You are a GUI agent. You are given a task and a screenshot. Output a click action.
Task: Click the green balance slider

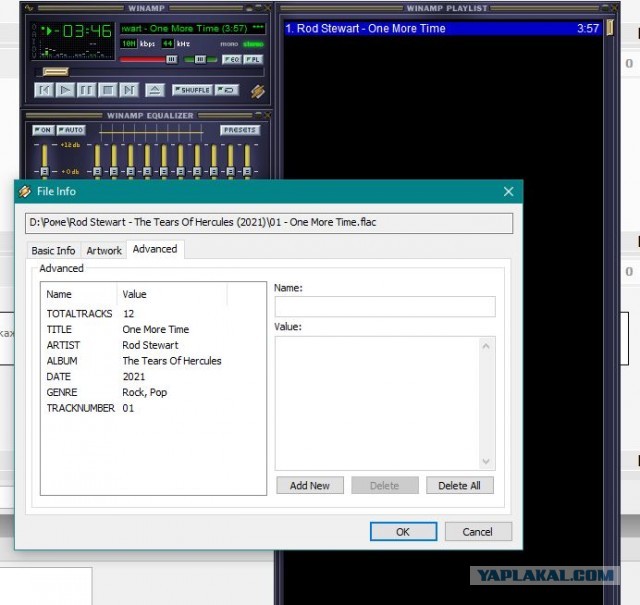point(200,60)
